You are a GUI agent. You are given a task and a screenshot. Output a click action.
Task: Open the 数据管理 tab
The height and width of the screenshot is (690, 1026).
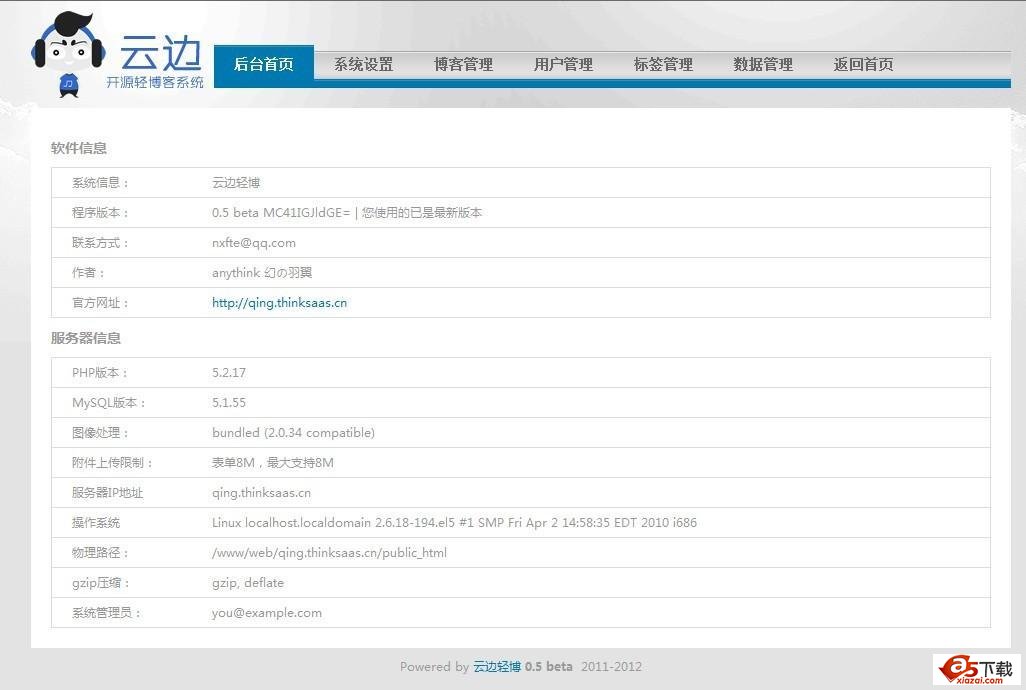763,65
